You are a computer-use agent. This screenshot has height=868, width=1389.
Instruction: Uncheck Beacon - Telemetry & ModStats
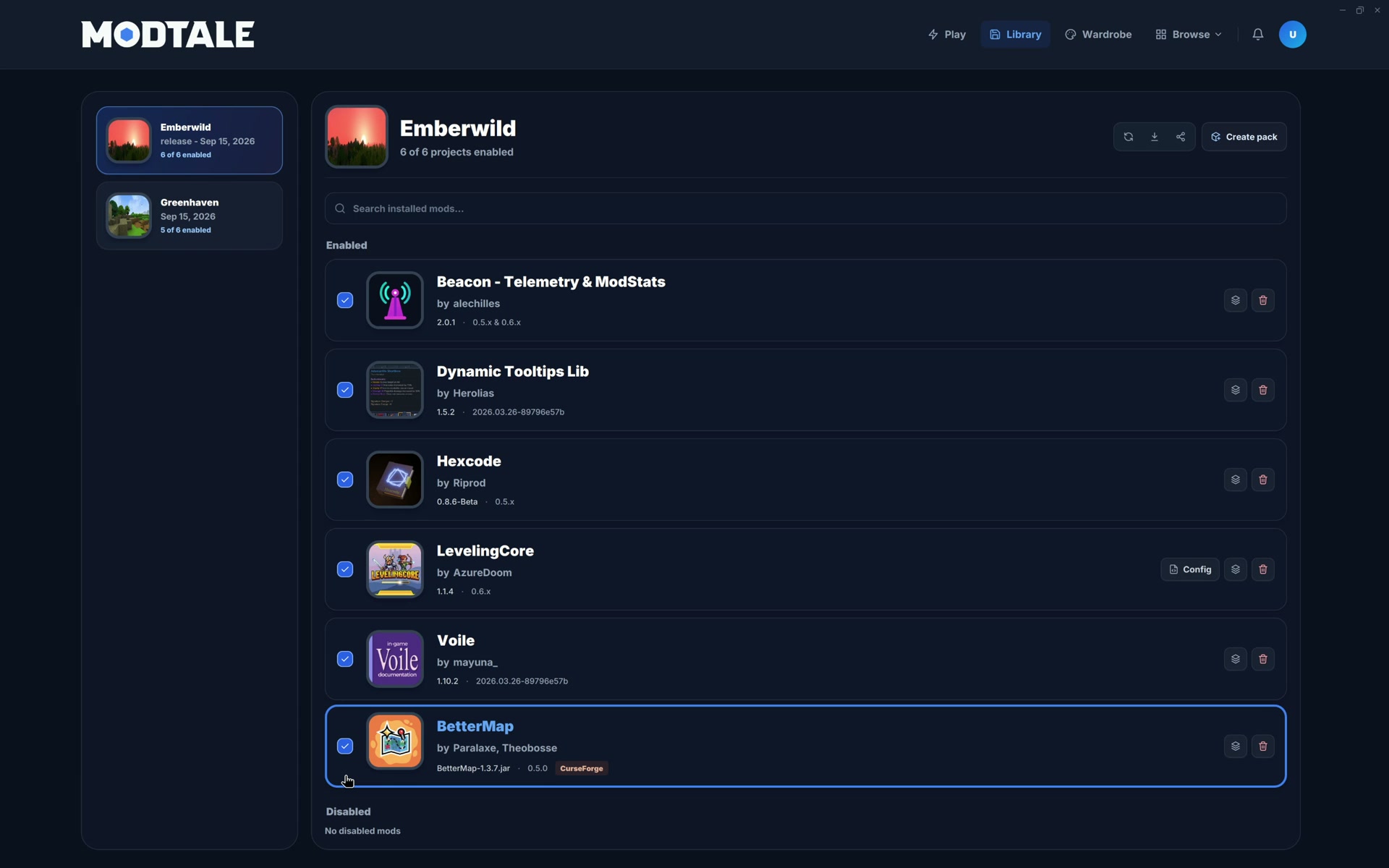(345, 300)
